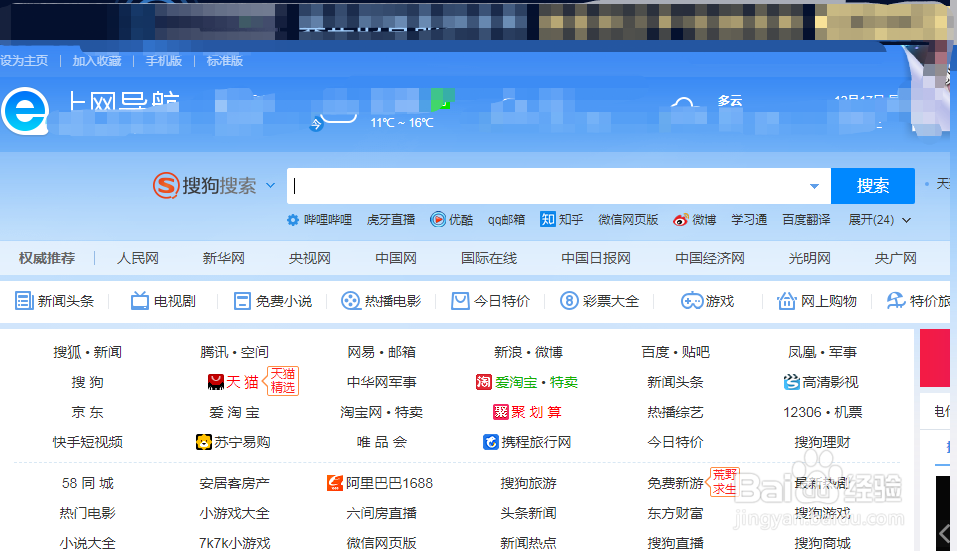This screenshot has height=551, width=957.
Task: Click the 天猫精选 badge
Action: (x=282, y=381)
